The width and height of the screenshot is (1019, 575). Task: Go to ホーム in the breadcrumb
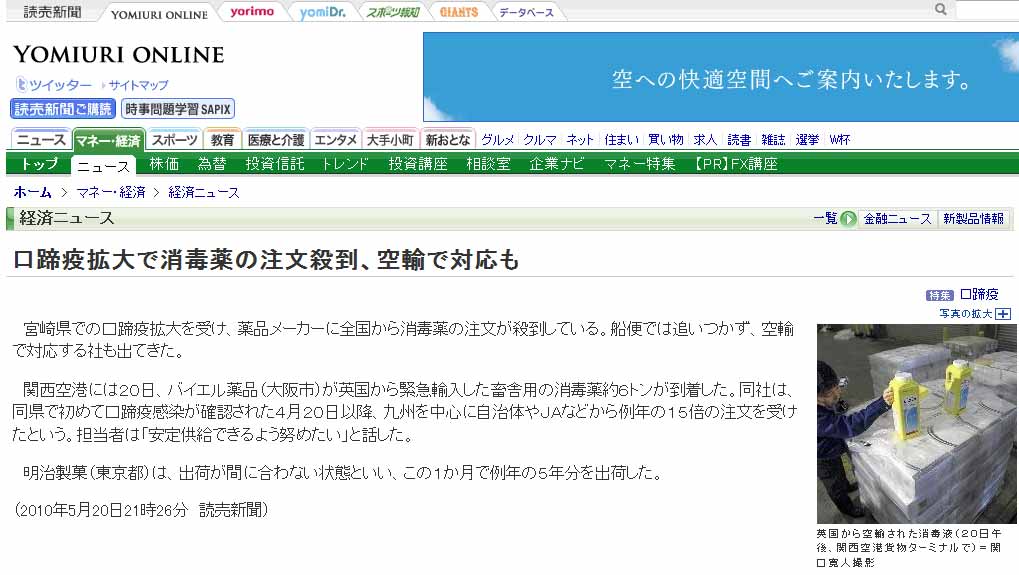[x=33, y=192]
